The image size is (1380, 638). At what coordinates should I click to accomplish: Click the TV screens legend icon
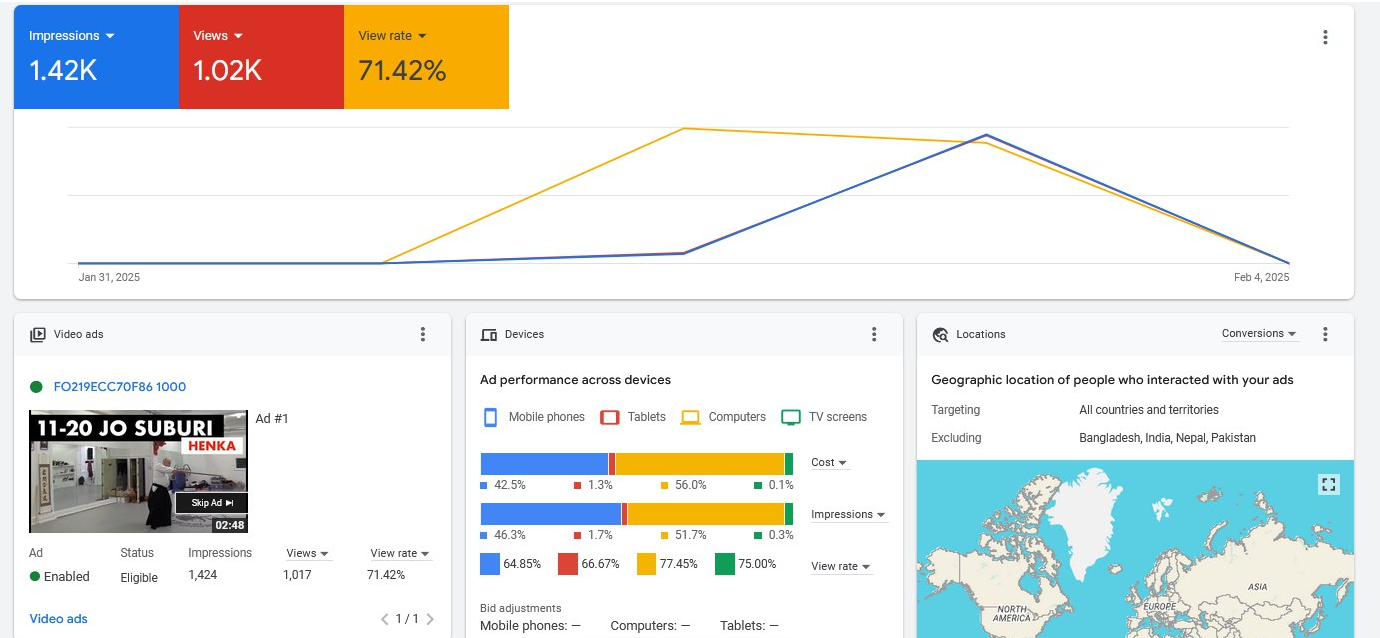(791, 417)
